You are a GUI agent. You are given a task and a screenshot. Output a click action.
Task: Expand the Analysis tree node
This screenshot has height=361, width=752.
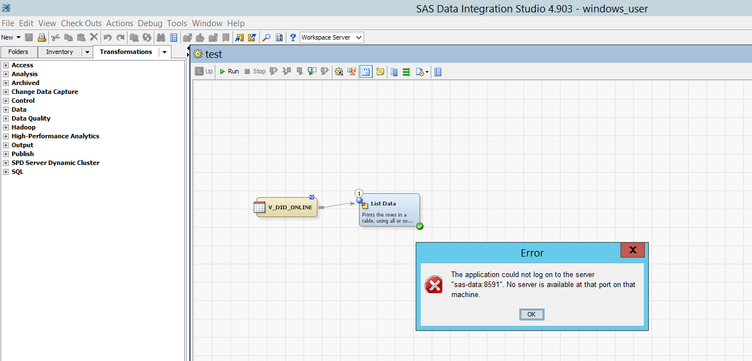[6, 74]
